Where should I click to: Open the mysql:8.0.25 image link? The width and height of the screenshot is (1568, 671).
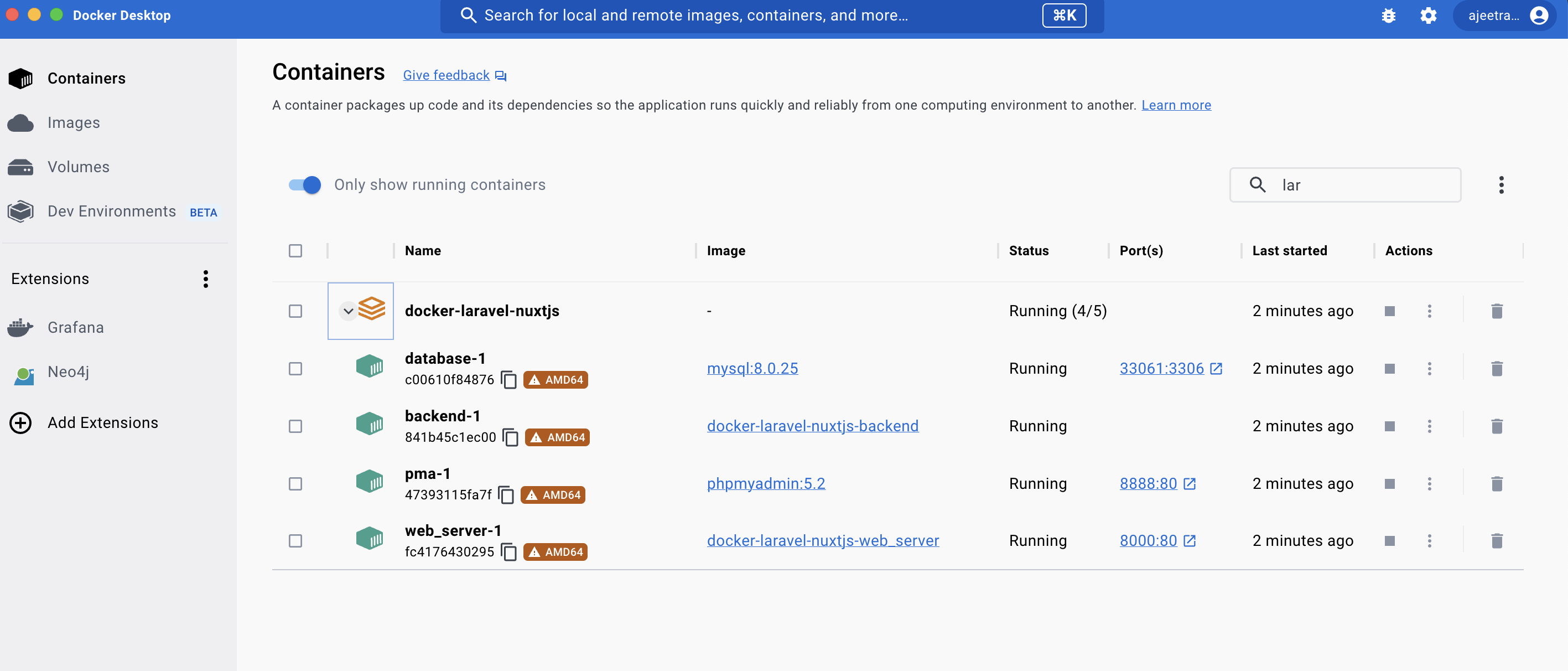[752, 368]
